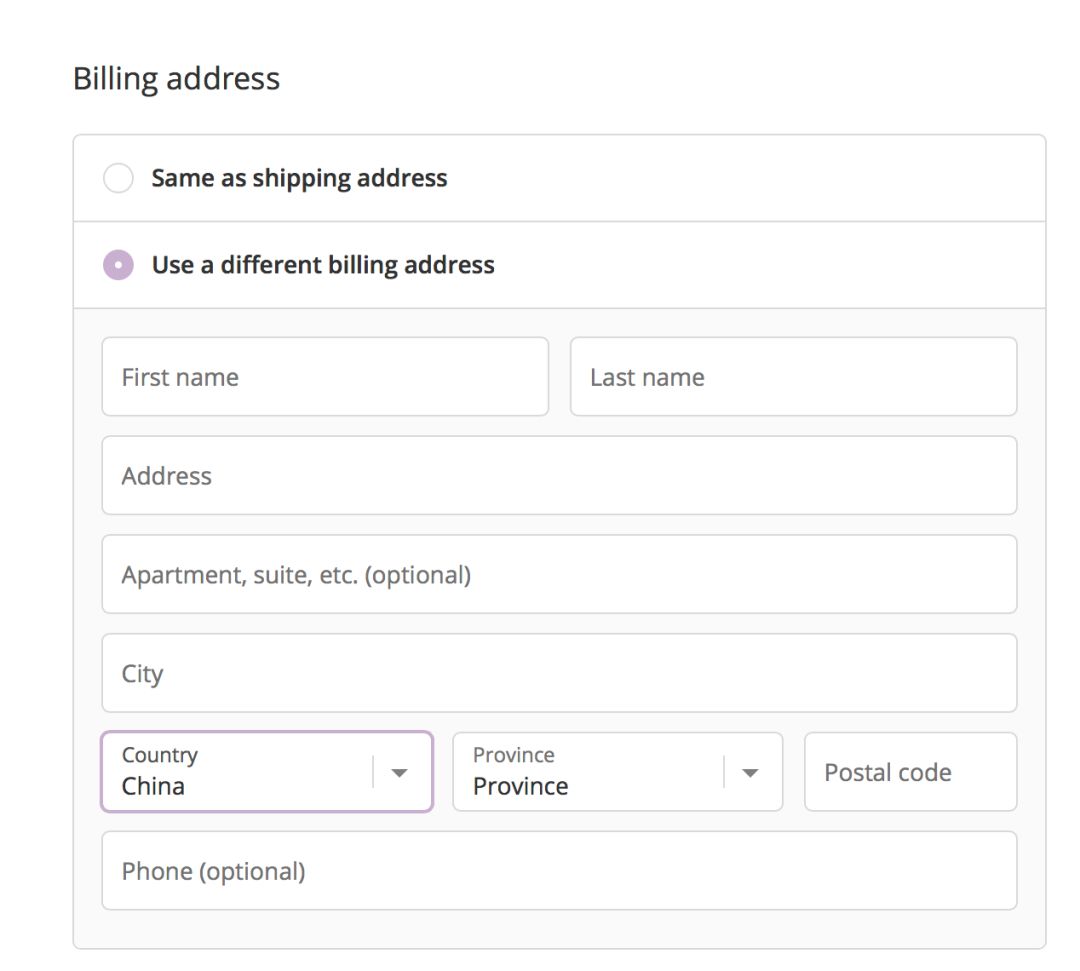1080x971 pixels.
Task: Click into the Address field
Action: click(x=559, y=476)
